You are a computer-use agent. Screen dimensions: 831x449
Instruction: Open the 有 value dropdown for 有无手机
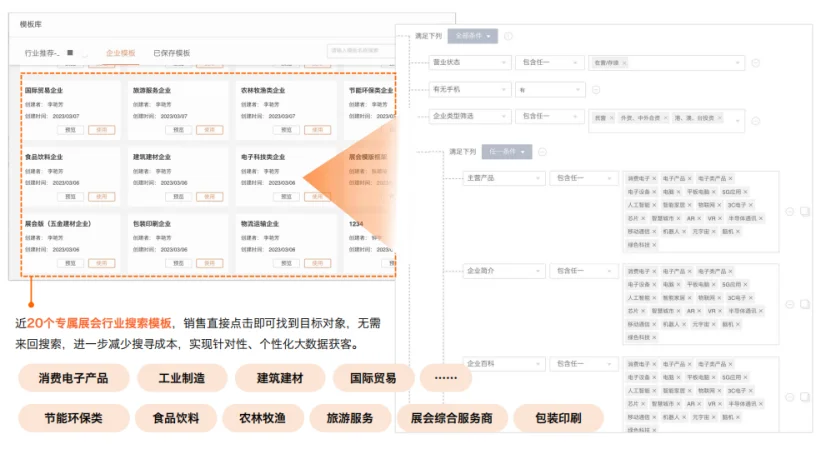click(x=550, y=90)
